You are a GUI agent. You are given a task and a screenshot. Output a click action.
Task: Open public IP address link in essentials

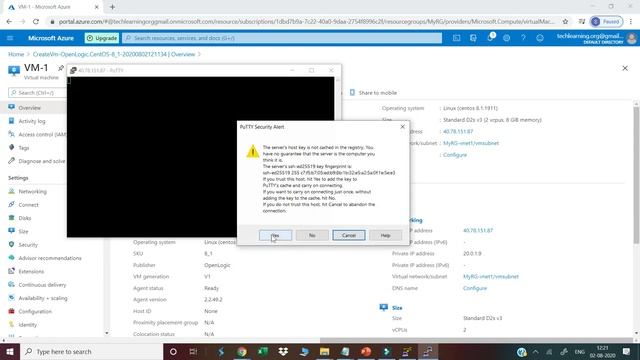click(x=458, y=131)
